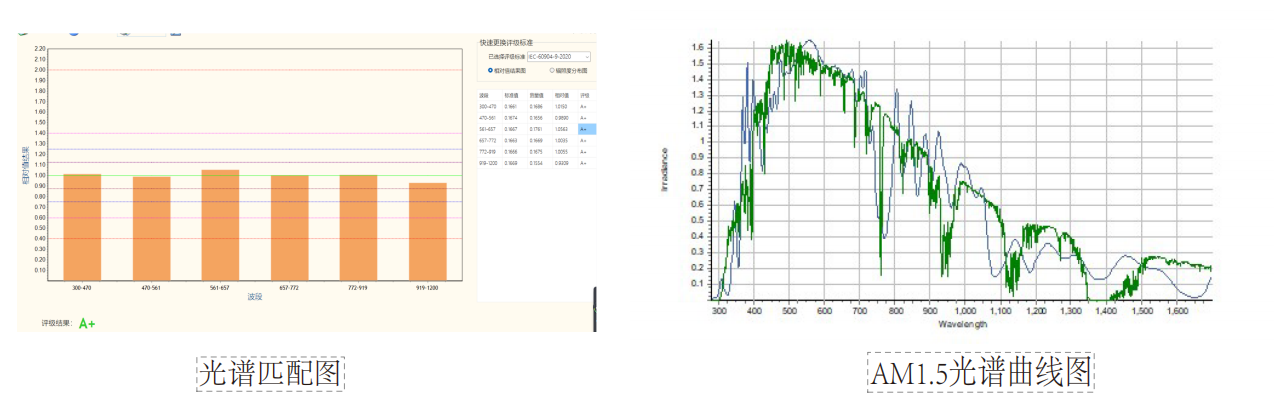Image resolution: width=1278 pixels, height=417 pixels.
Task: Click the 相对值 column header
Action: point(561,95)
